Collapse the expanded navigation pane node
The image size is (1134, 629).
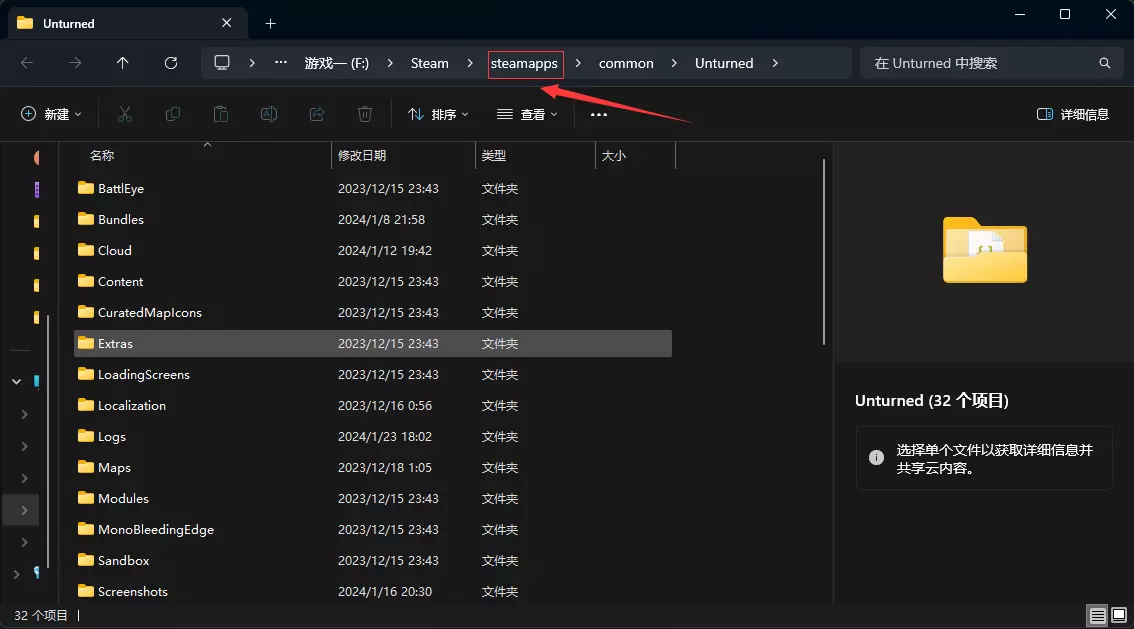click(x=17, y=381)
